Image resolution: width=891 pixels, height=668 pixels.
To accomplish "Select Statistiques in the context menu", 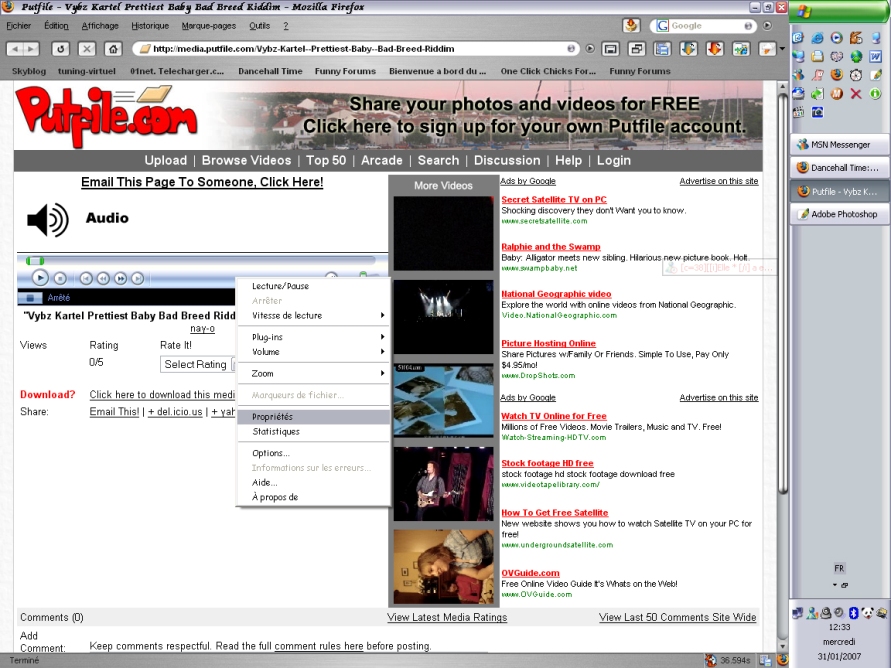I will click(313, 431).
